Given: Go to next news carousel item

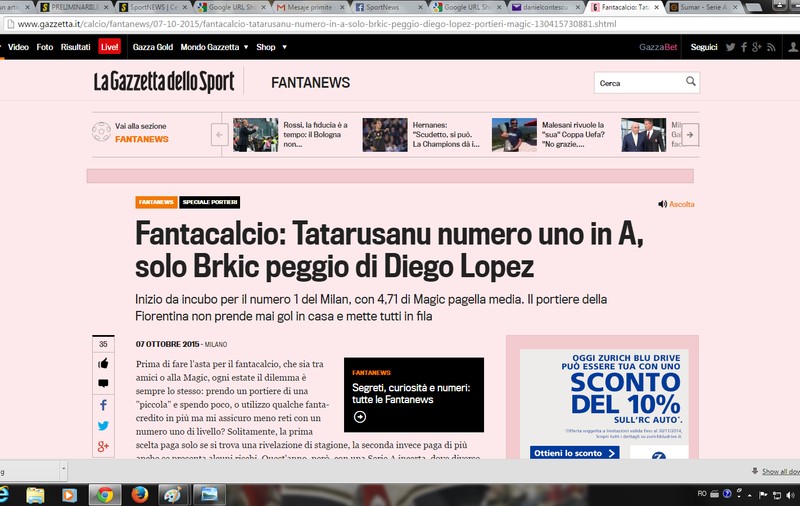Looking at the screenshot, I should pyautogui.click(x=690, y=135).
